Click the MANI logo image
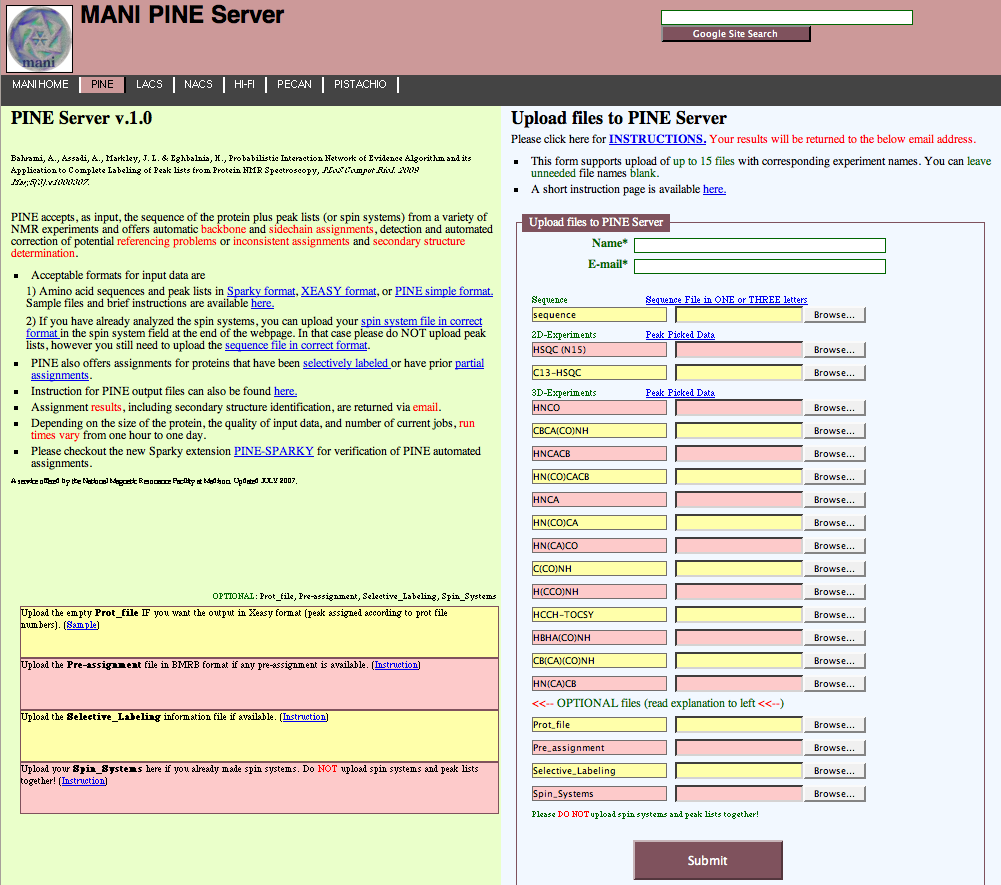 (40, 38)
